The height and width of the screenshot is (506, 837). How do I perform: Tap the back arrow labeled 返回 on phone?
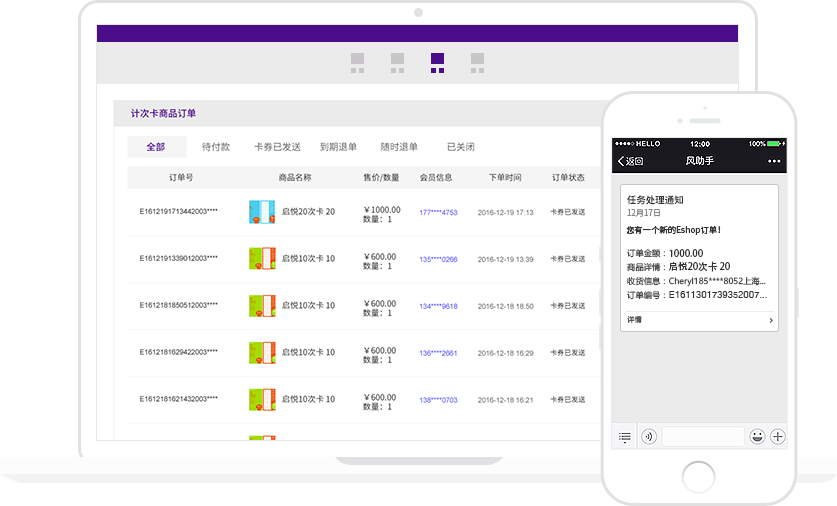[x=630, y=161]
